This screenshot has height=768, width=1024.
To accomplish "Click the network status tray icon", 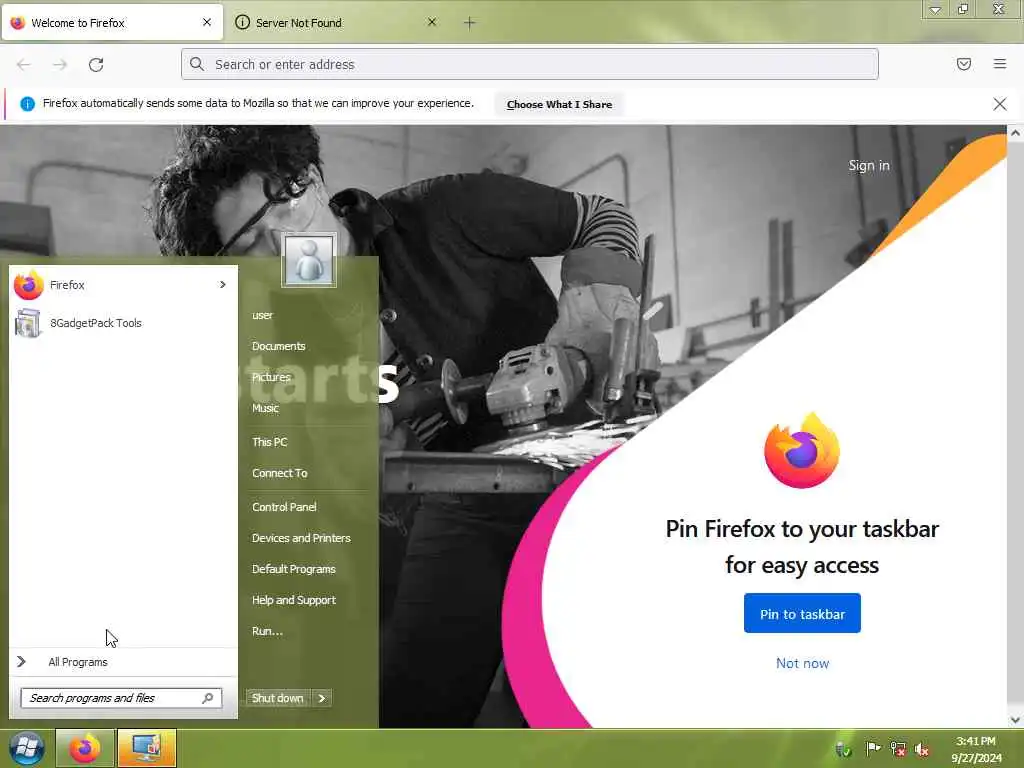I will pyautogui.click(x=898, y=749).
